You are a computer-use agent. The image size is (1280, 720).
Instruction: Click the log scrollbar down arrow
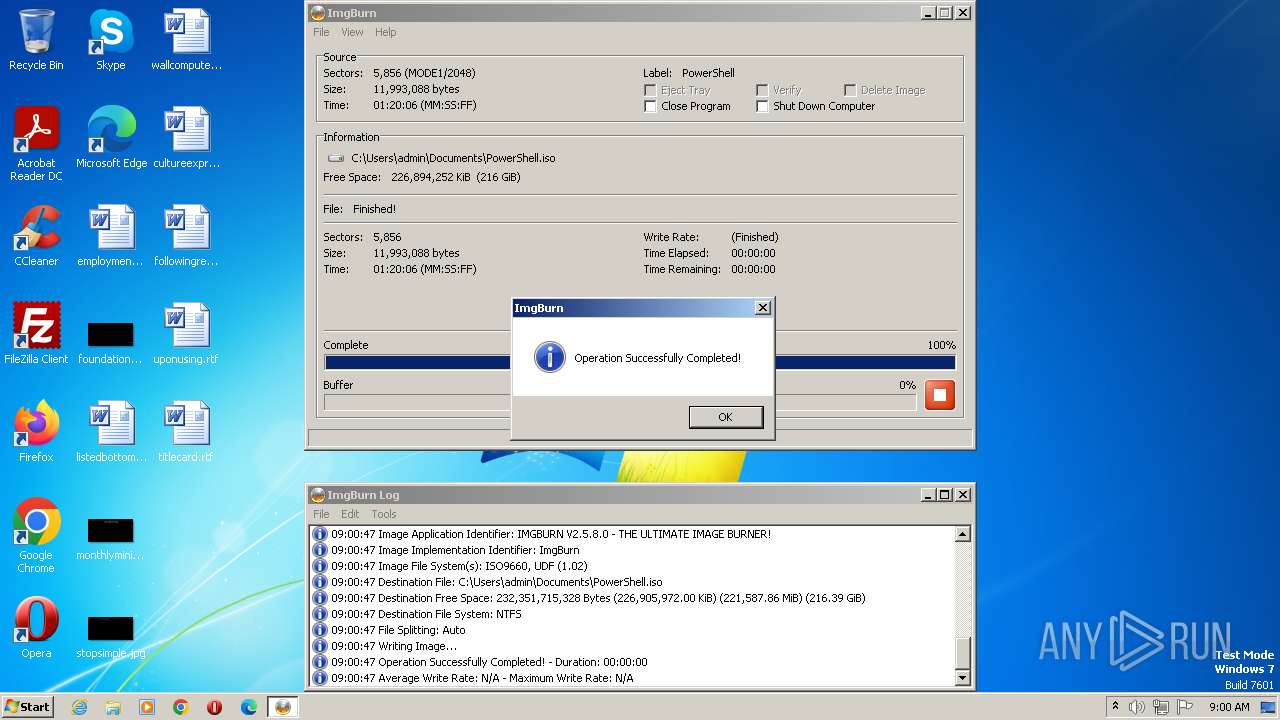coord(963,678)
